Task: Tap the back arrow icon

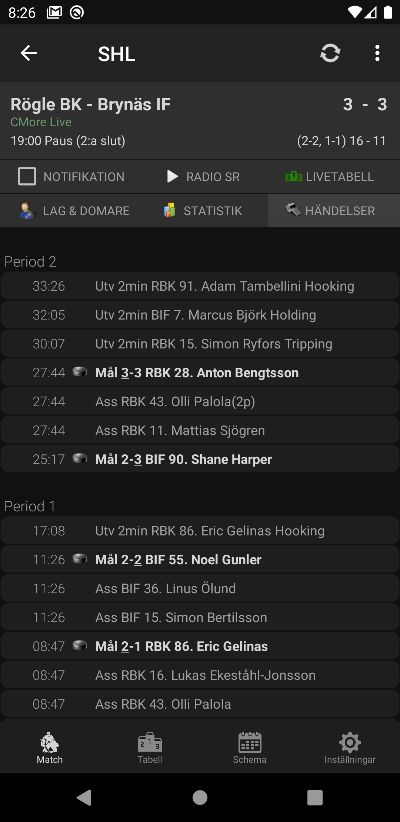Action: (x=29, y=53)
